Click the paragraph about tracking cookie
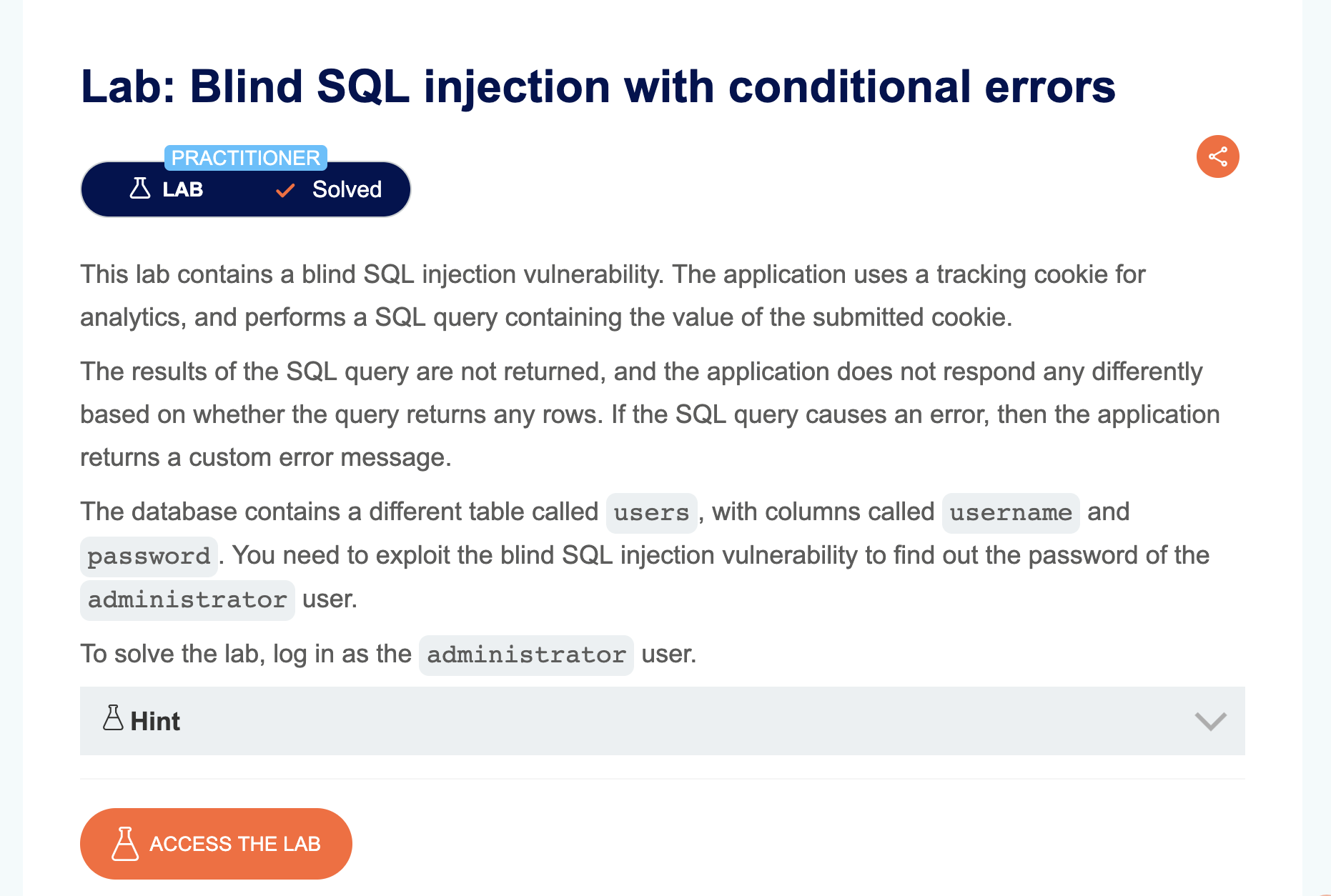Screen dimensions: 1331x896 [613, 296]
